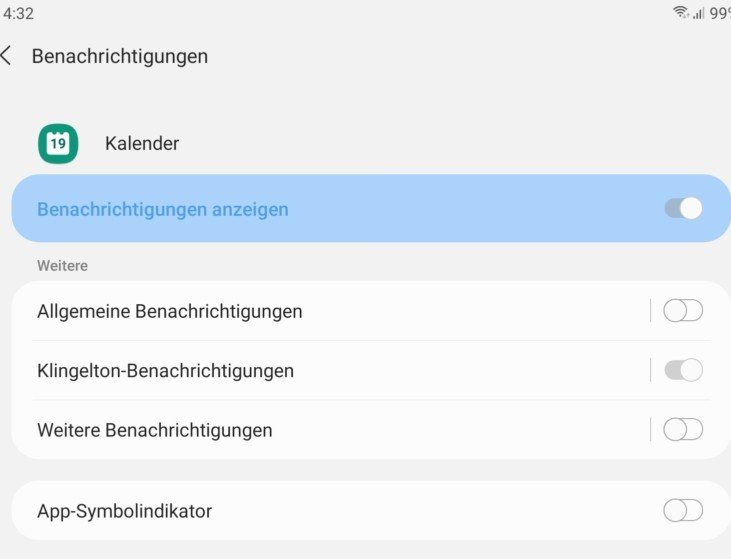
Task: Tap the Benachrichtigungen page title
Action: coord(120,56)
